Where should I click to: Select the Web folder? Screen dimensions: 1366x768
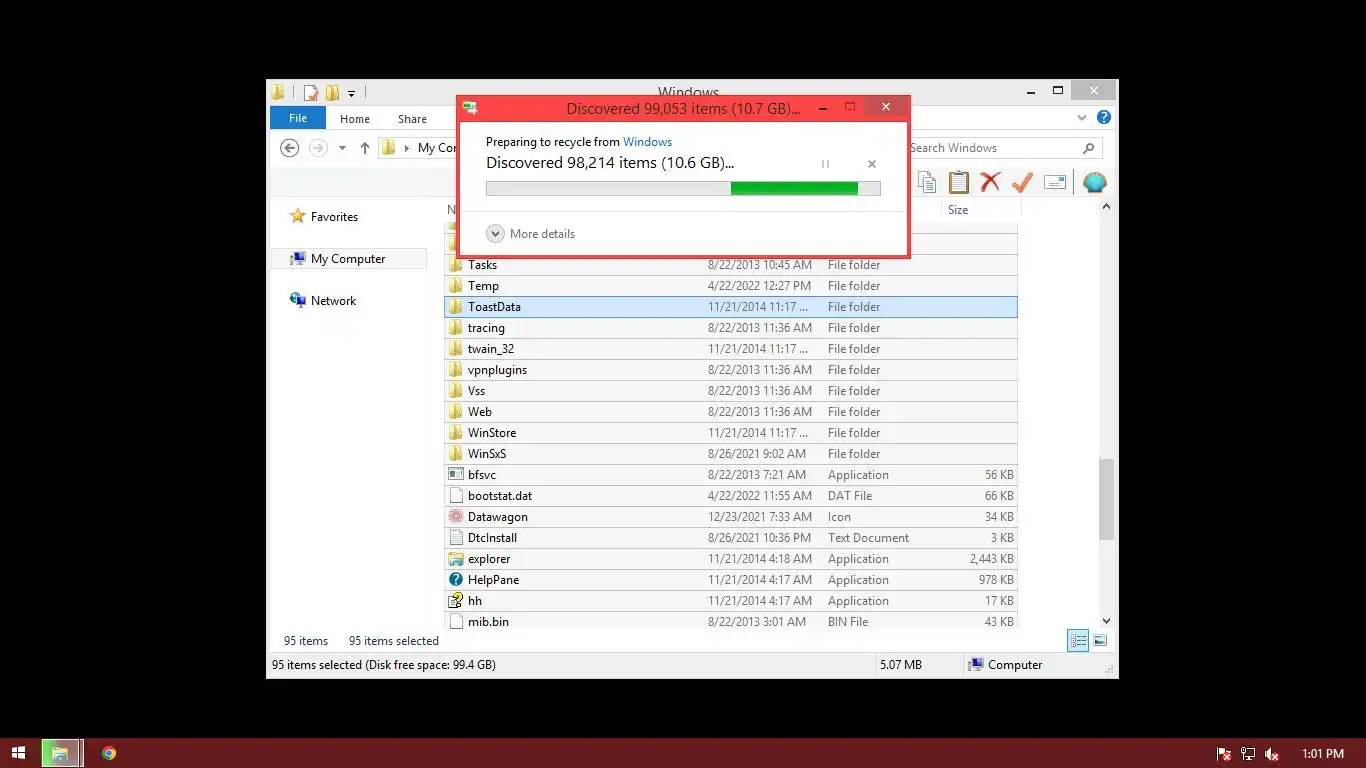click(x=731, y=412)
